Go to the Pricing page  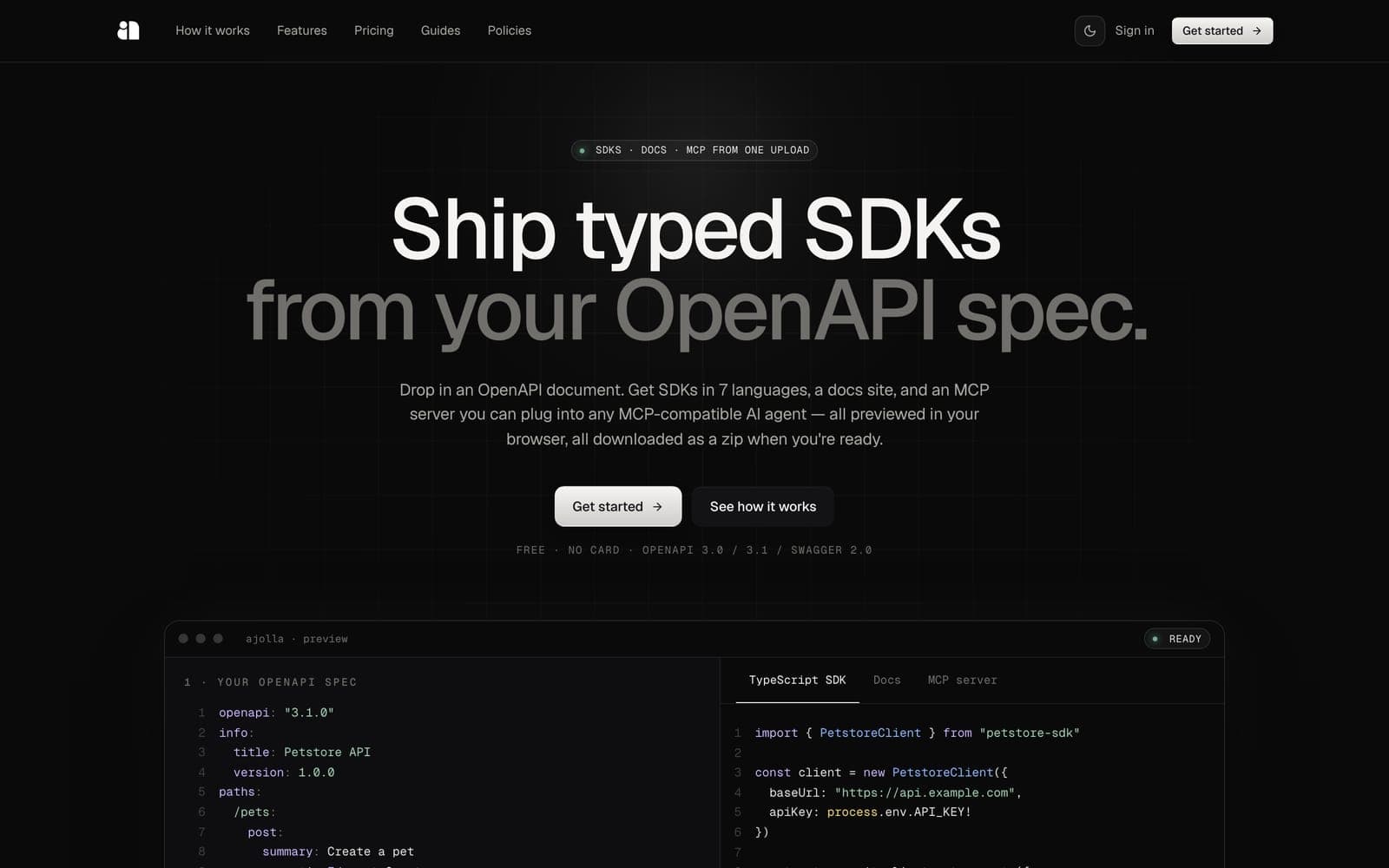tap(374, 30)
